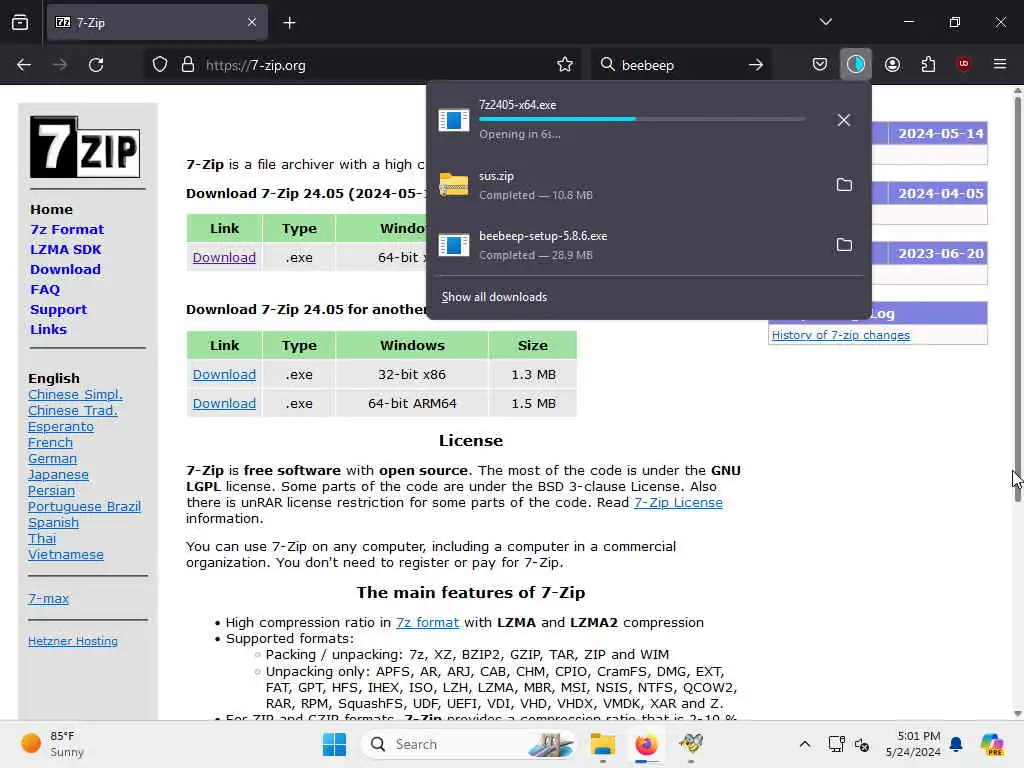Switch language to Vietnamese
Image resolution: width=1024 pixels, height=768 pixels.
66,554
